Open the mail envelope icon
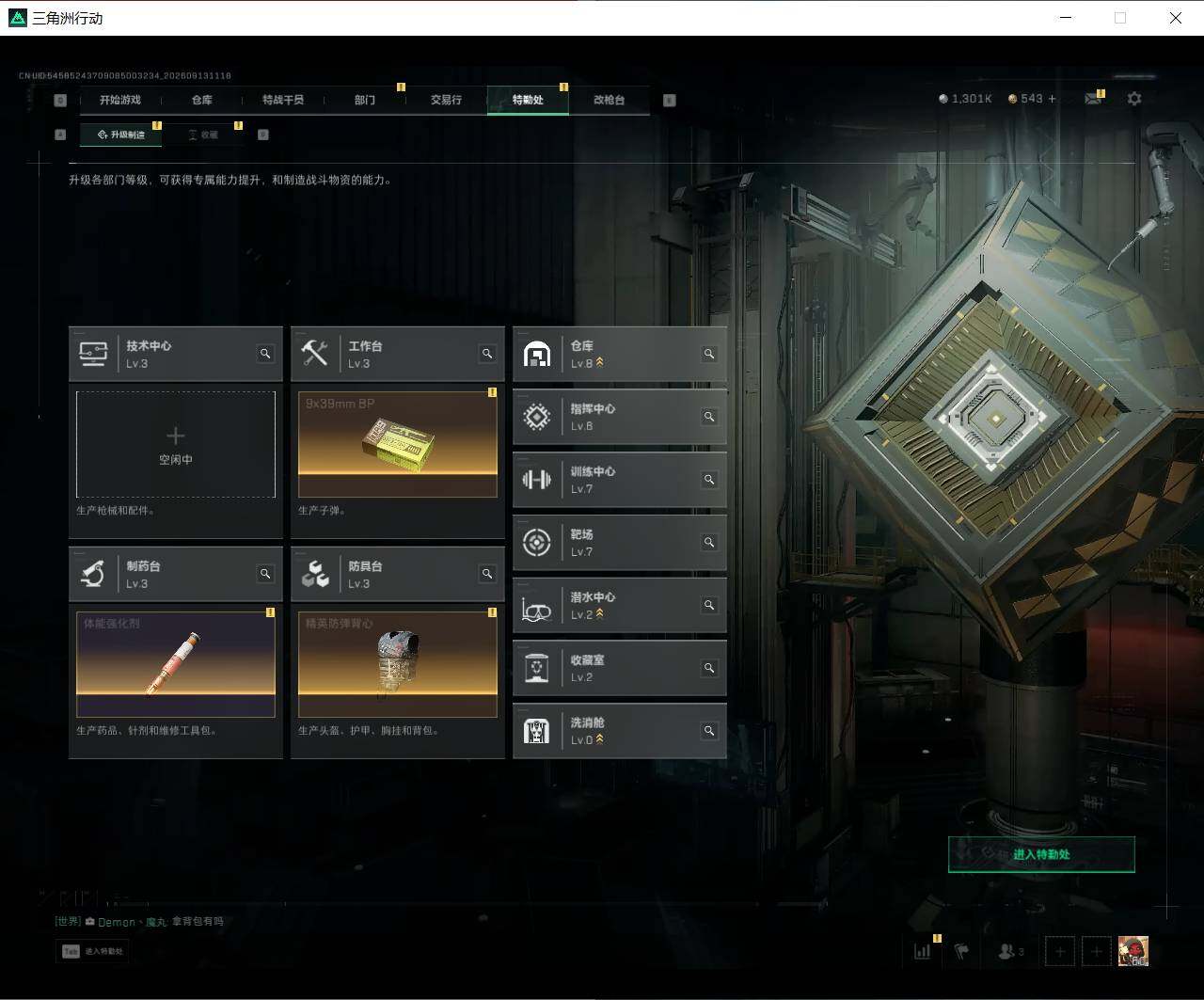Viewport: 1204px width, 1000px height. point(1093,99)
